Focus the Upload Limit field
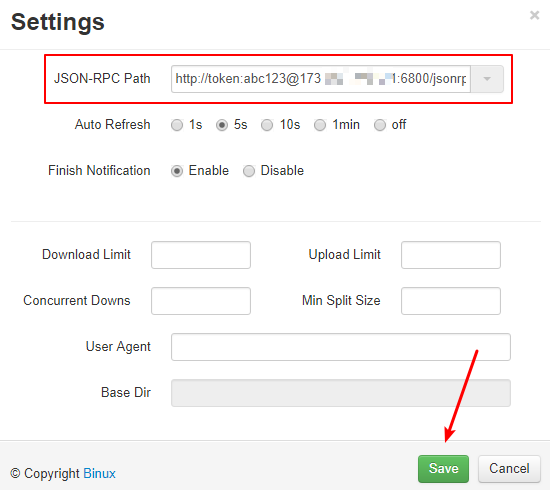550x490 pixels. point(451,255)
